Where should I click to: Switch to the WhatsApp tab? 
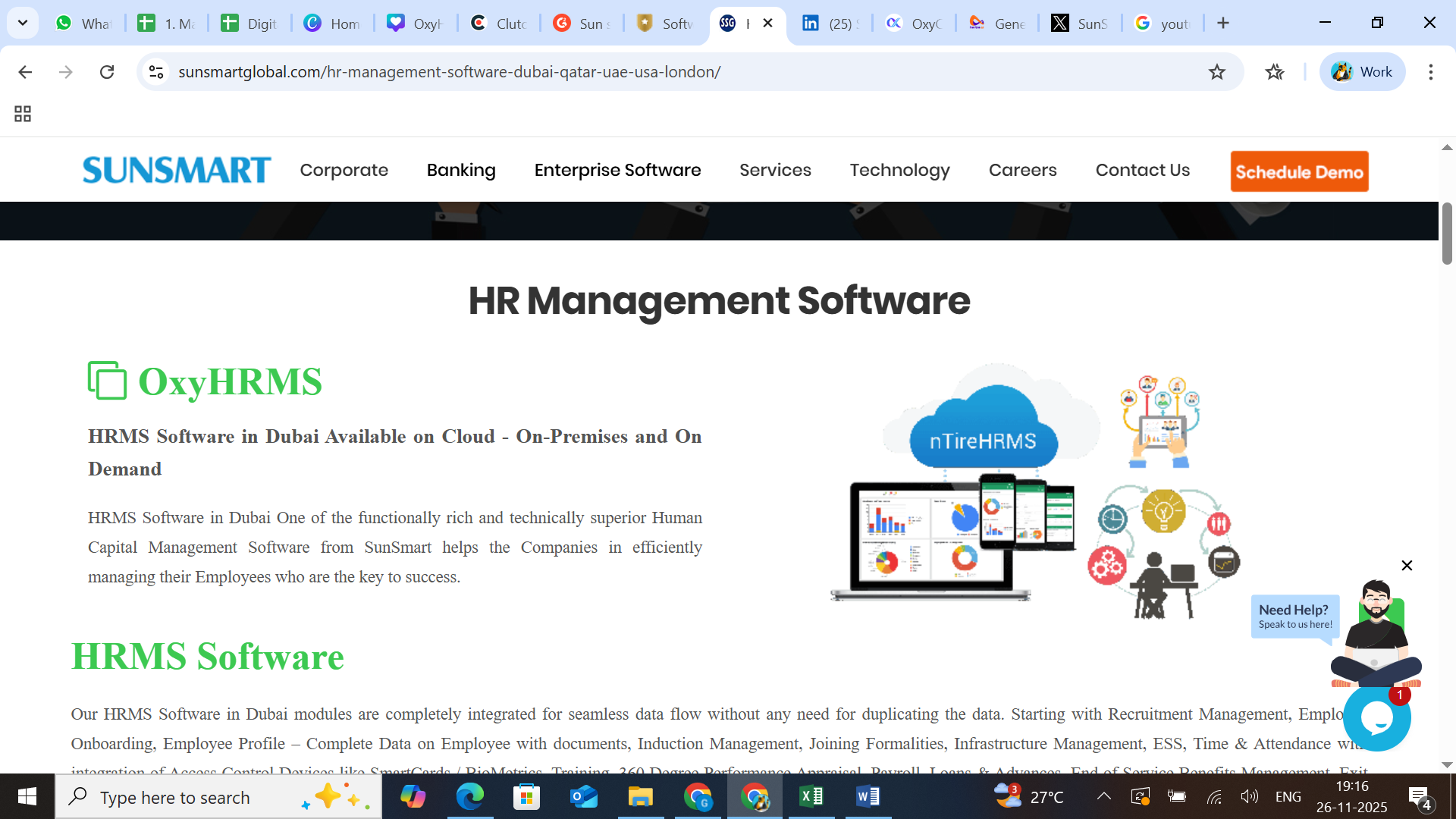[83, 24]
